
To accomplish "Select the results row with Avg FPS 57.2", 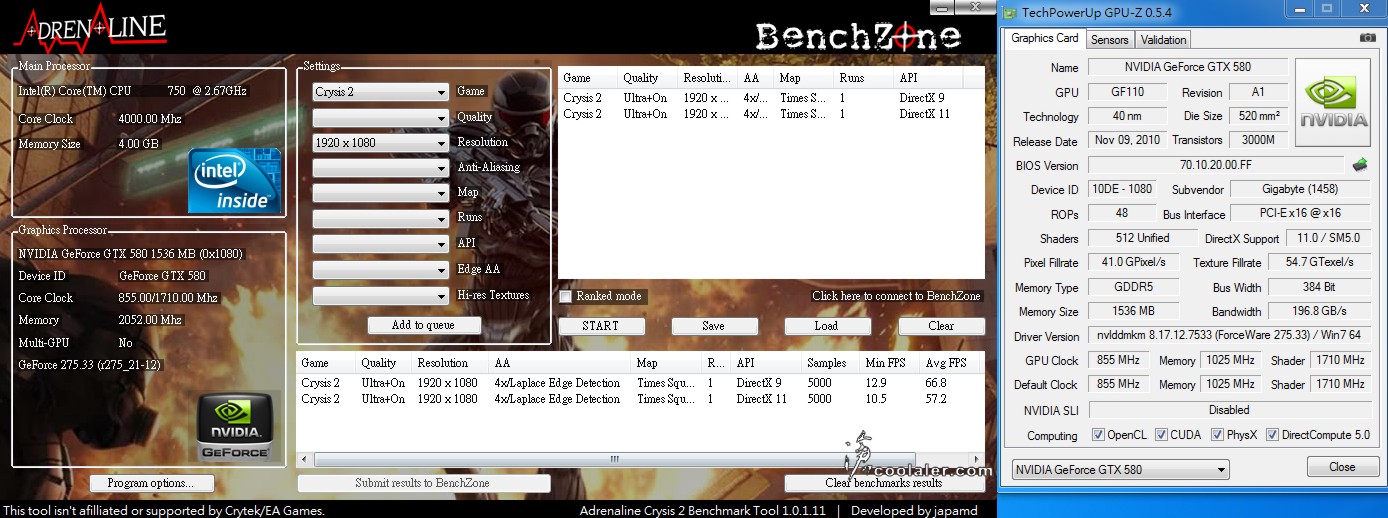I will pos(639,399).
